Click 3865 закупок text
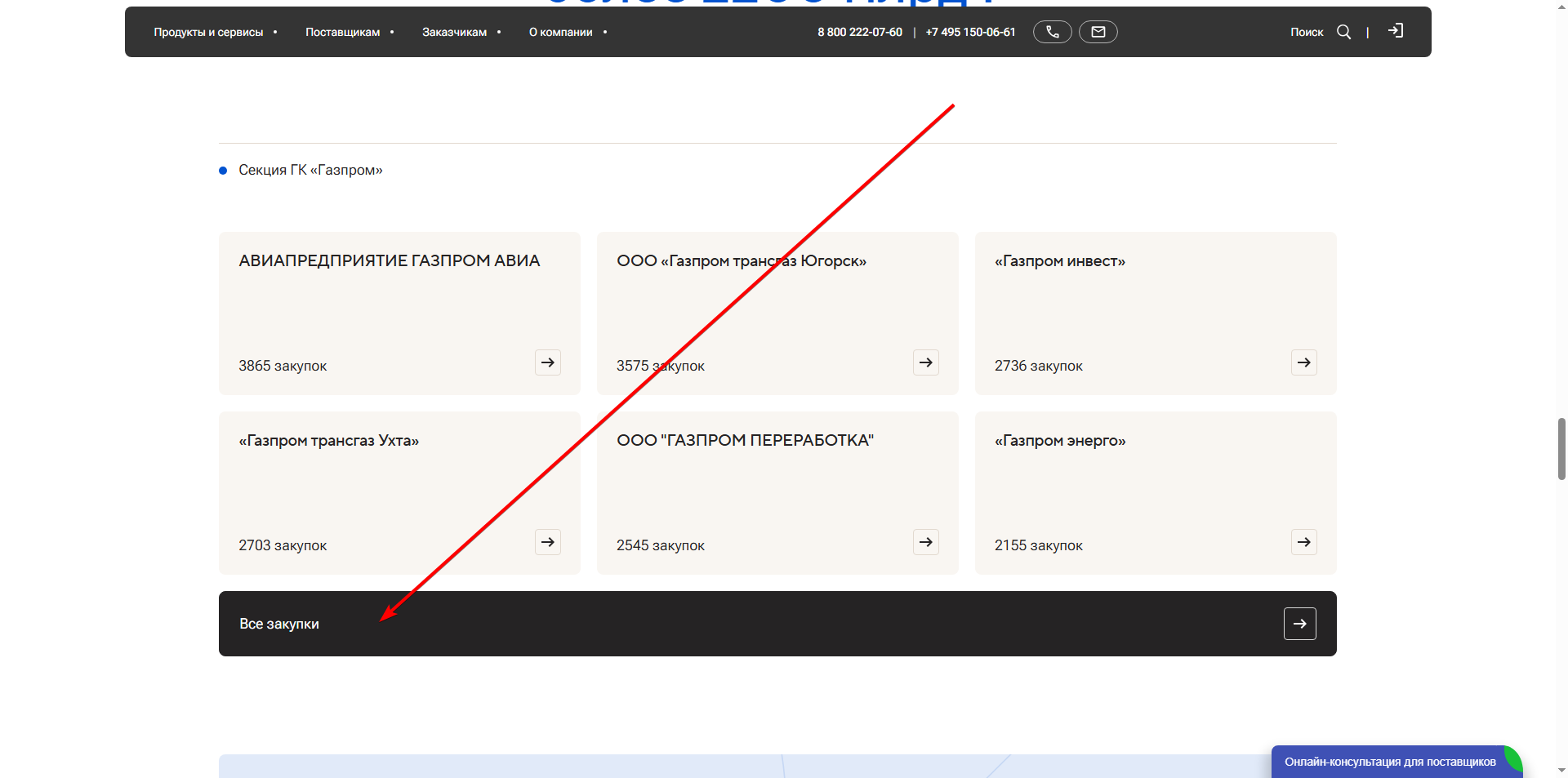Screen dimensions: 1568x778 [283, 366]
